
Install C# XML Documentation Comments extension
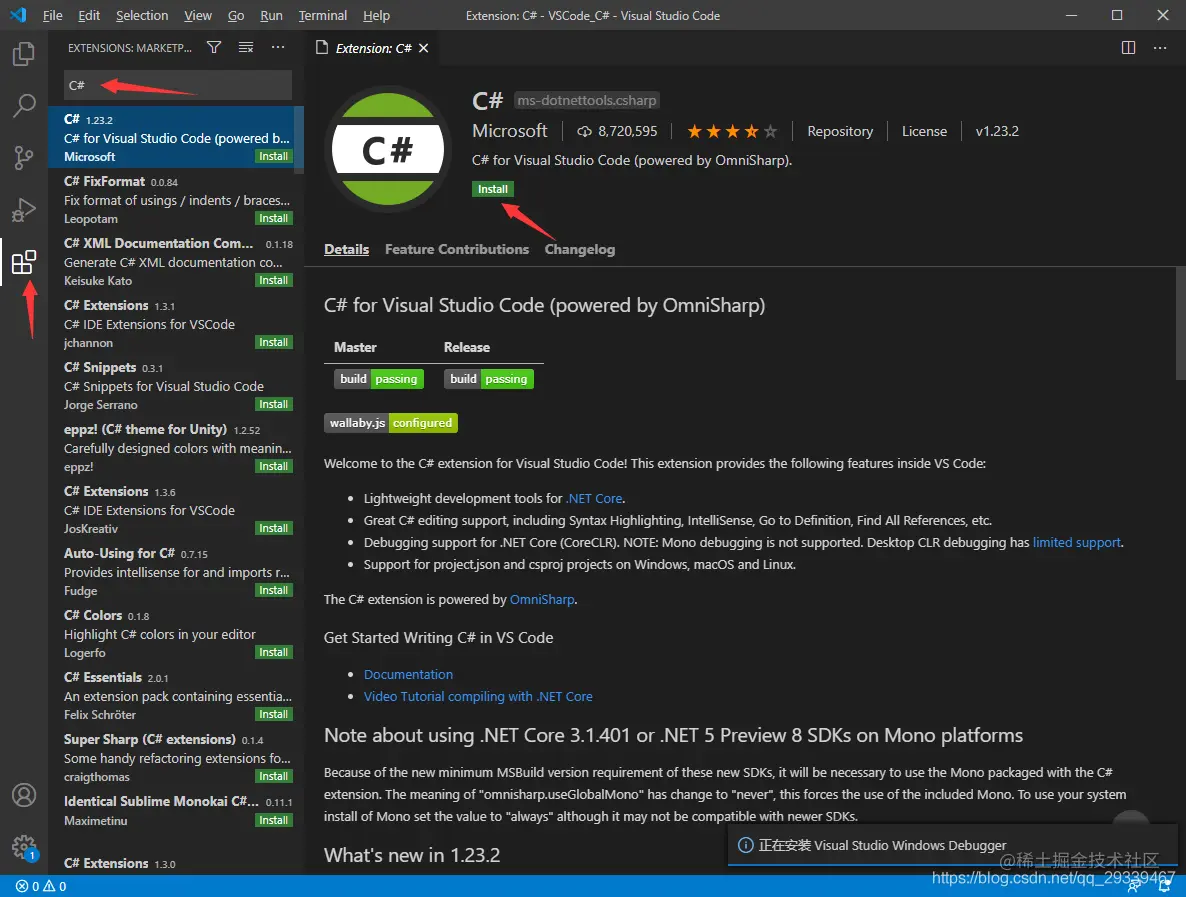pyautogui.click(x=273, y=281)
